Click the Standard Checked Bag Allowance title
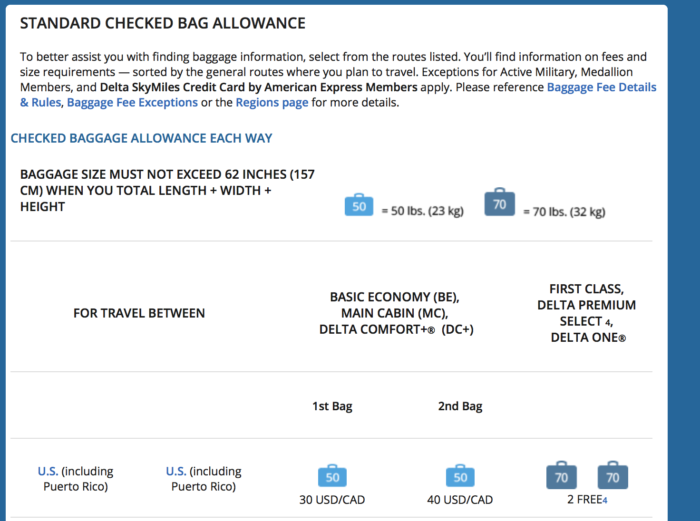The width and height of the screenshot is (700, 521). tap(163, 23)
